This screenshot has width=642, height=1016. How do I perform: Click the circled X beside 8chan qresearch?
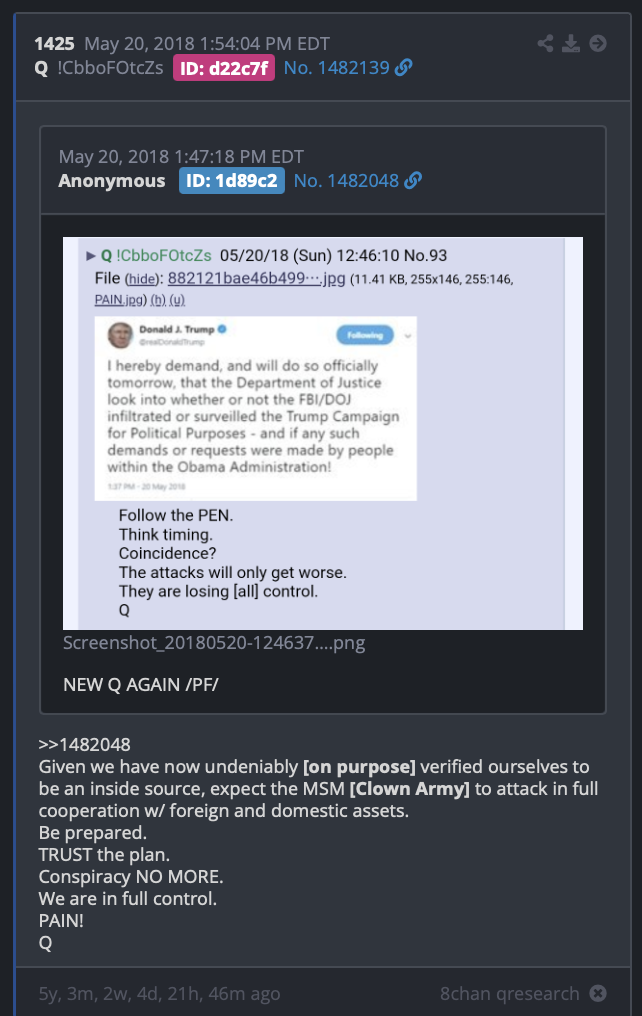click(598, 993)
